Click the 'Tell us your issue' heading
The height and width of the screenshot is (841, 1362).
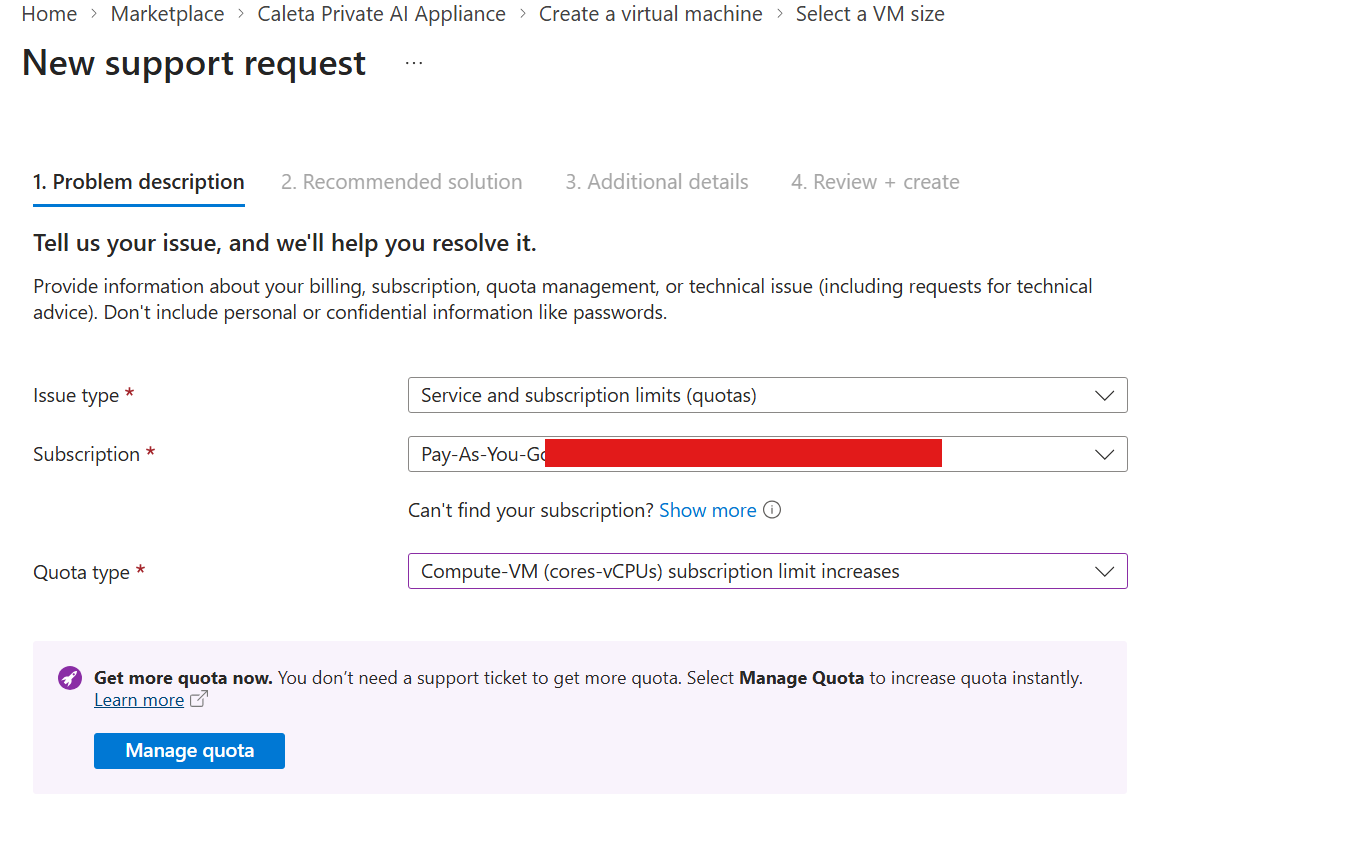pos(285,243)
